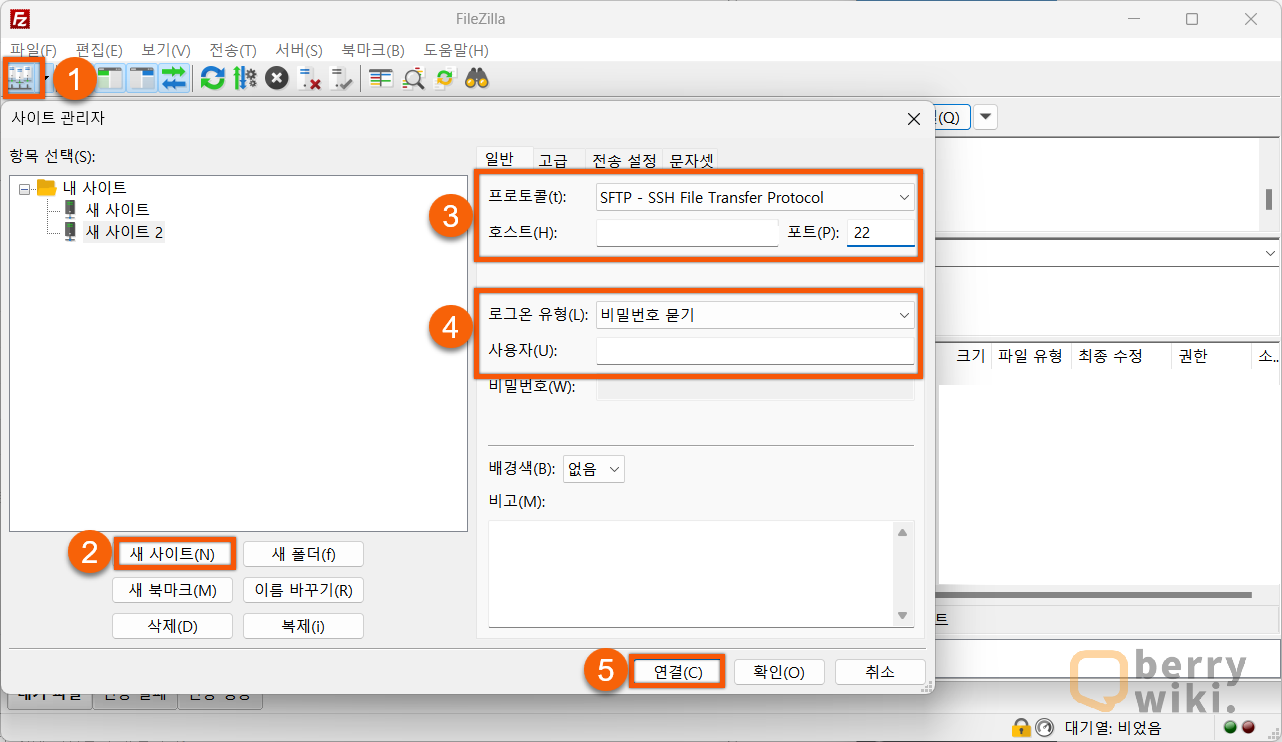
Task: Select 새 사이트 in the site tree
Action: pos(117,209)
